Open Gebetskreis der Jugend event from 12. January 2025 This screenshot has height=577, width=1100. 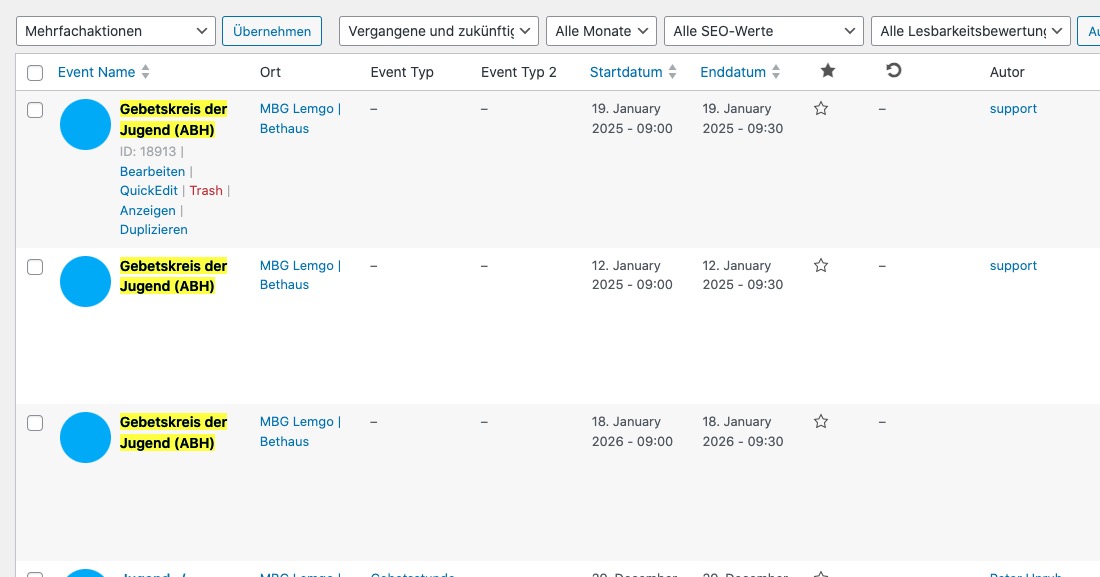(173, 276)
